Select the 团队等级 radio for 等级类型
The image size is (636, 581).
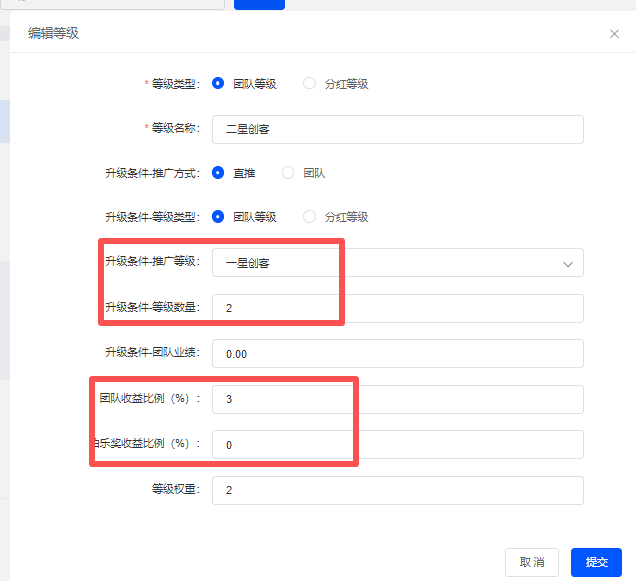219,84
